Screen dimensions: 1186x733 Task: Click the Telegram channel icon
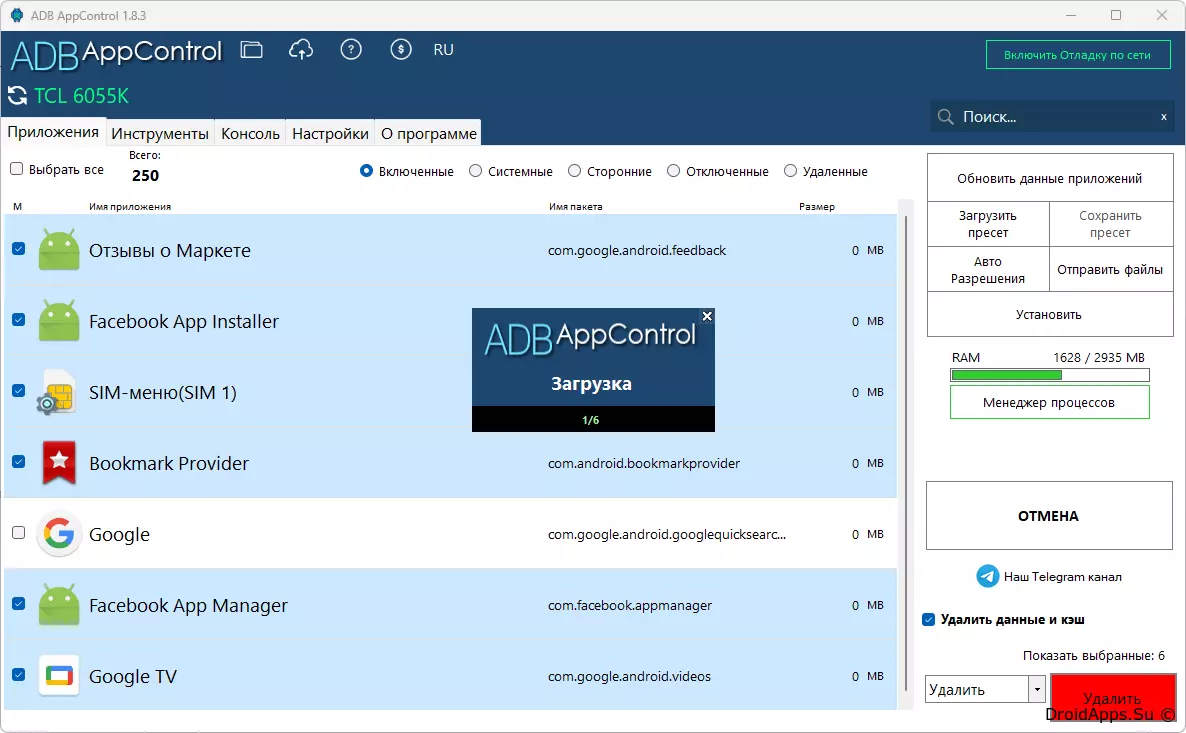tap(987, 576)
